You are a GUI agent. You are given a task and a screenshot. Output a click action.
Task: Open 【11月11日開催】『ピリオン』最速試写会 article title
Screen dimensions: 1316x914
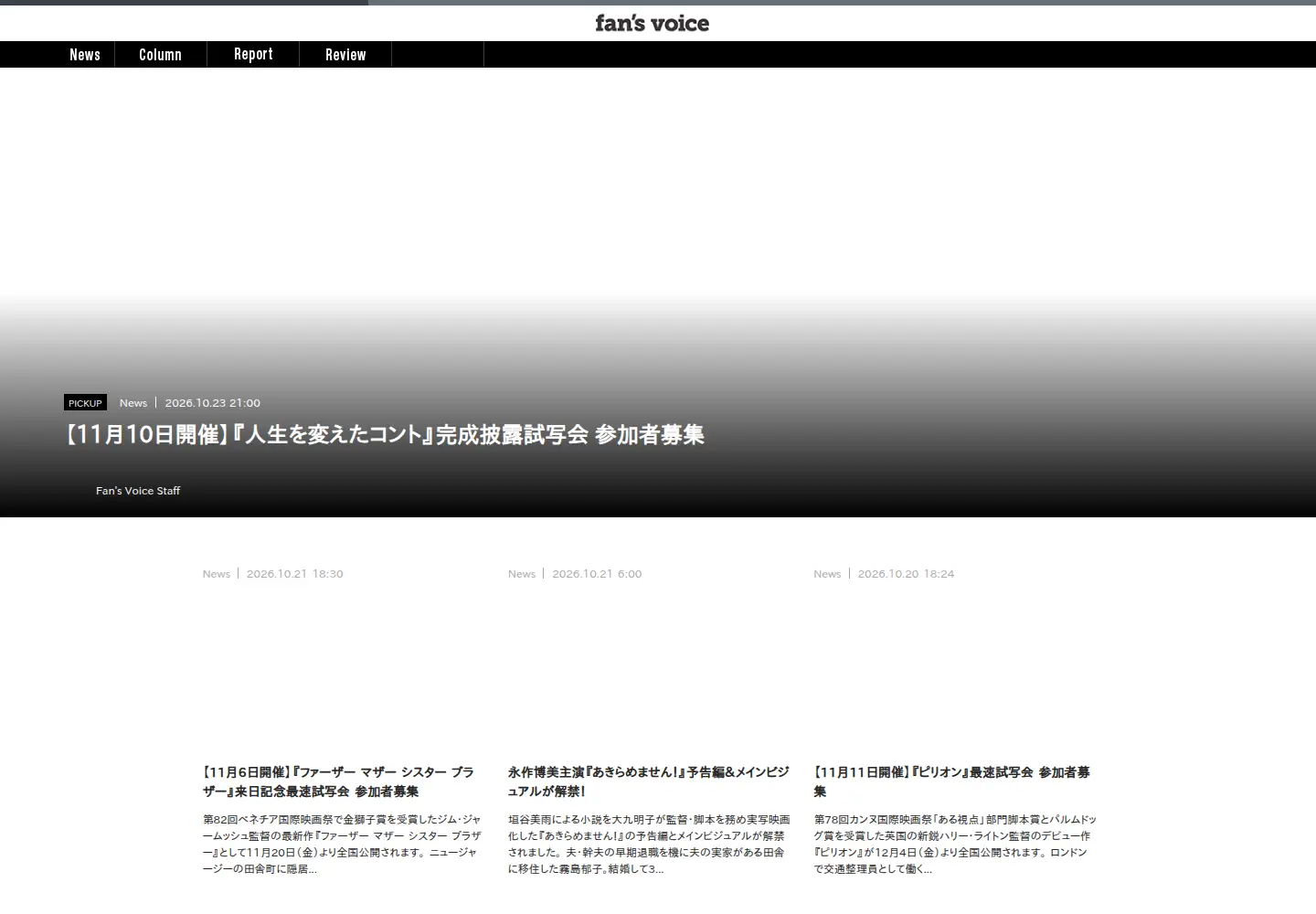pyautogui.click(x=952, y=781)
